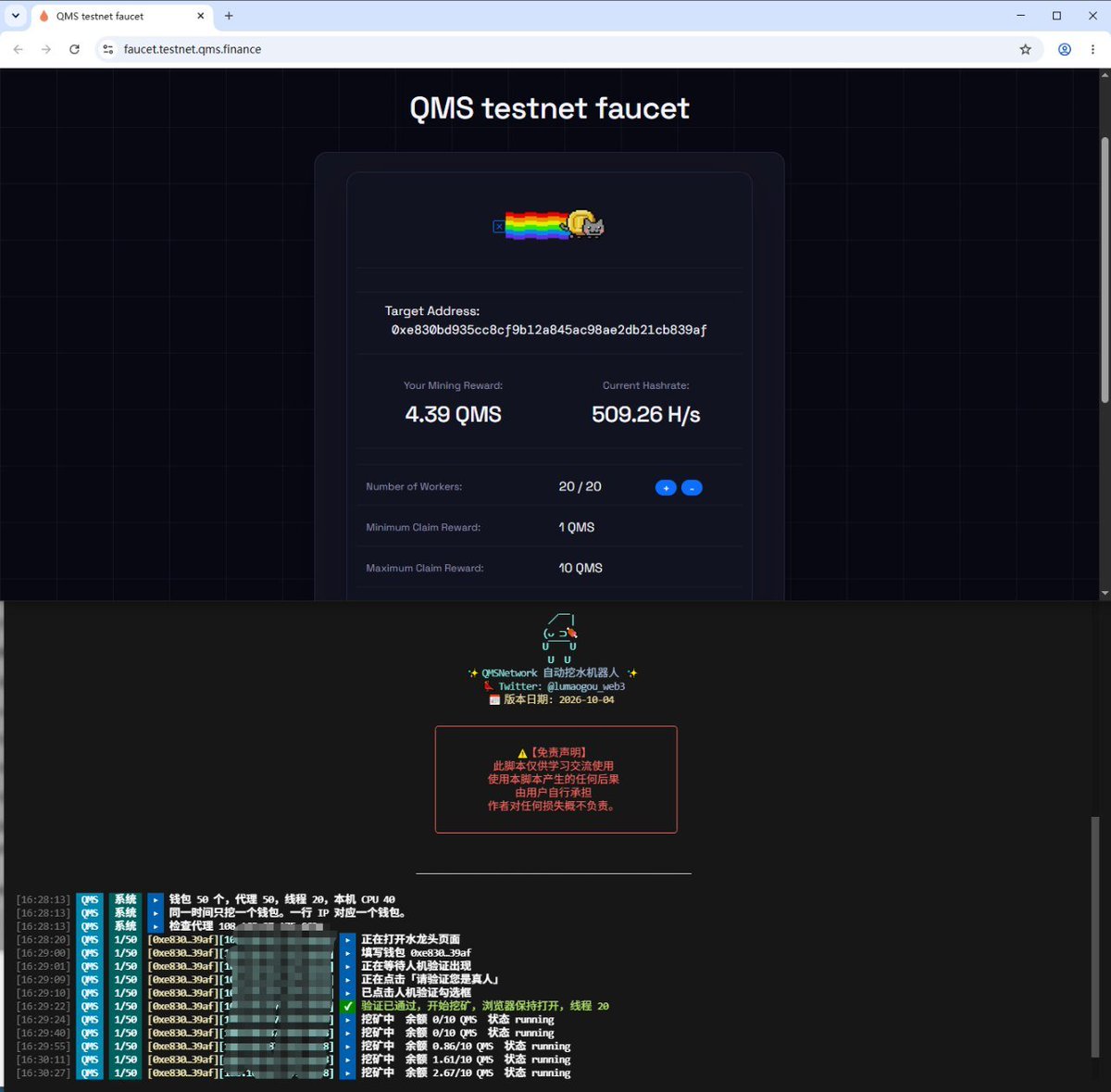Click the small icon left of the rainbow
This screenshot has height=1092, width=1111.
[x=499, y=226]
